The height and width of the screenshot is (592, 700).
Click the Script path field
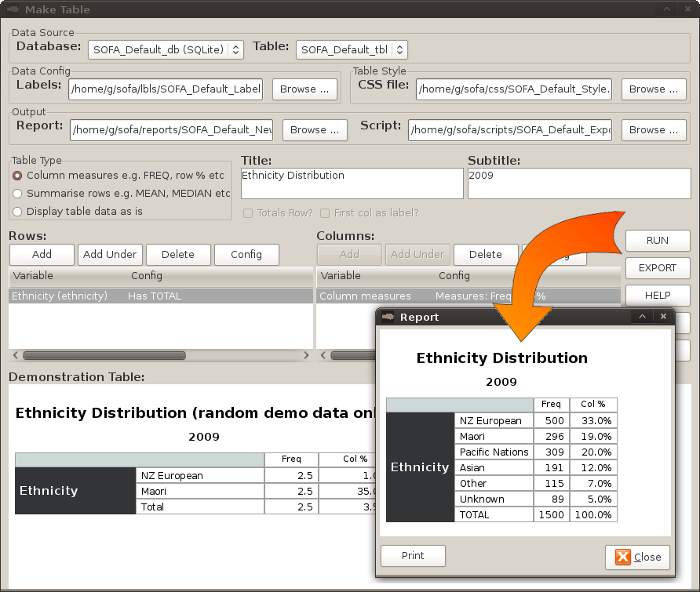(x=510, y=129)
